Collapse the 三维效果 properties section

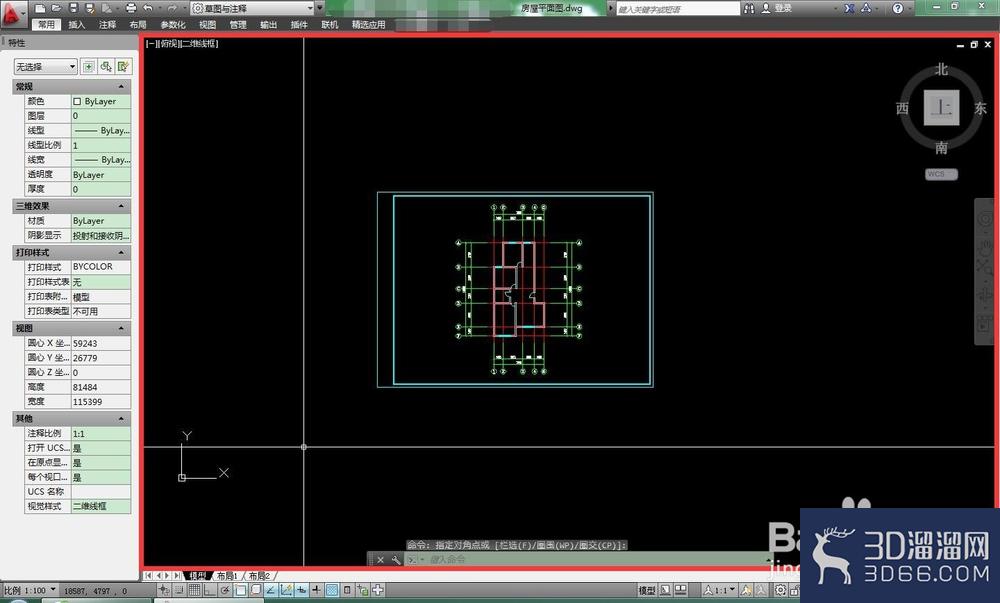pos(121,206)
